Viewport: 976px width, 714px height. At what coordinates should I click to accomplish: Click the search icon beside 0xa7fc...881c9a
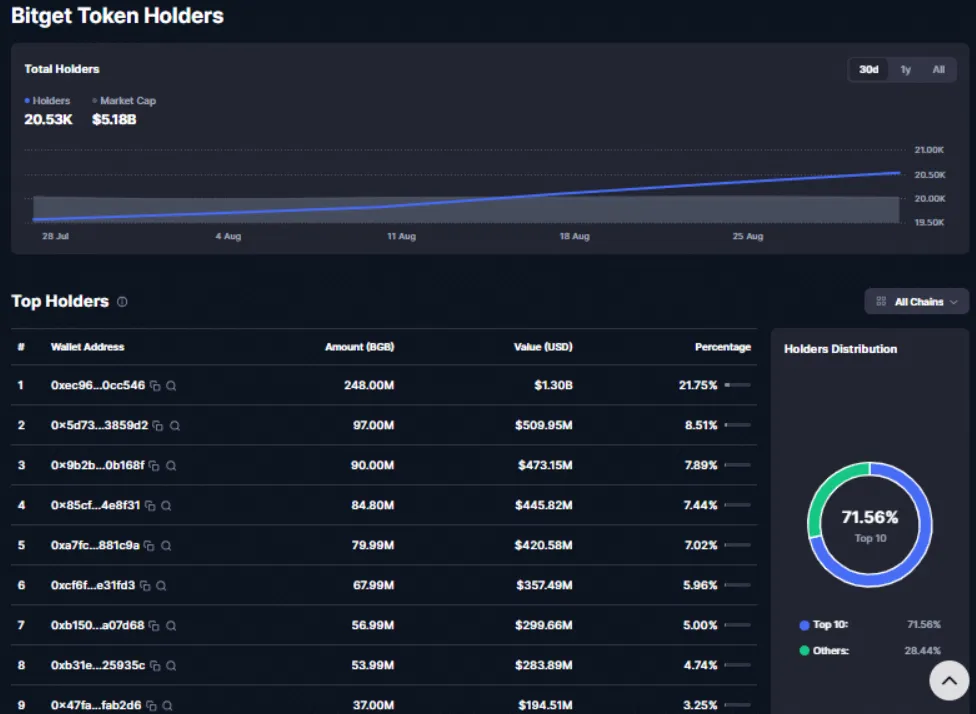click(x=166, y=545)
